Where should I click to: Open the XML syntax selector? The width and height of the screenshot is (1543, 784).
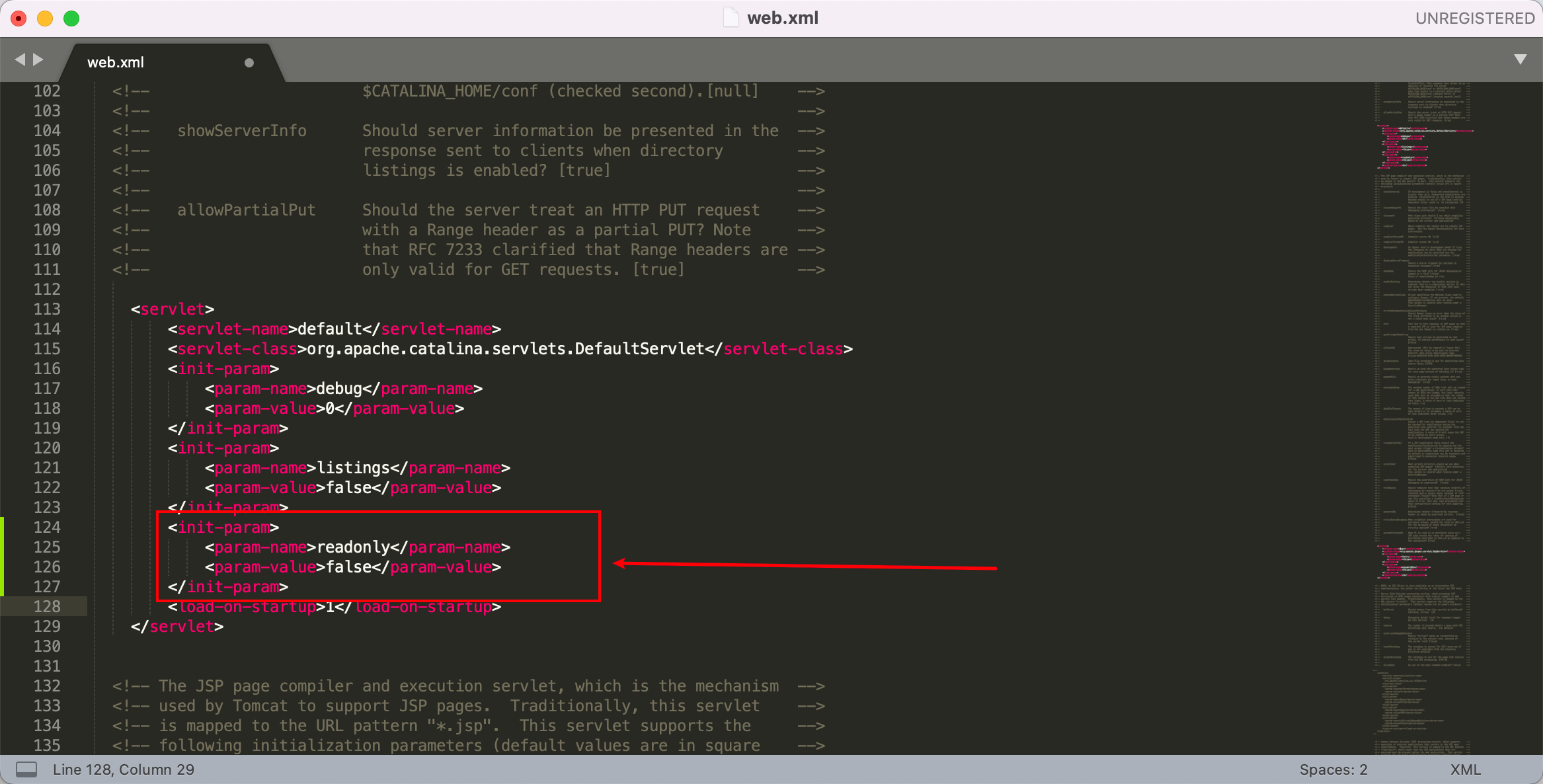pos(1466,769)
